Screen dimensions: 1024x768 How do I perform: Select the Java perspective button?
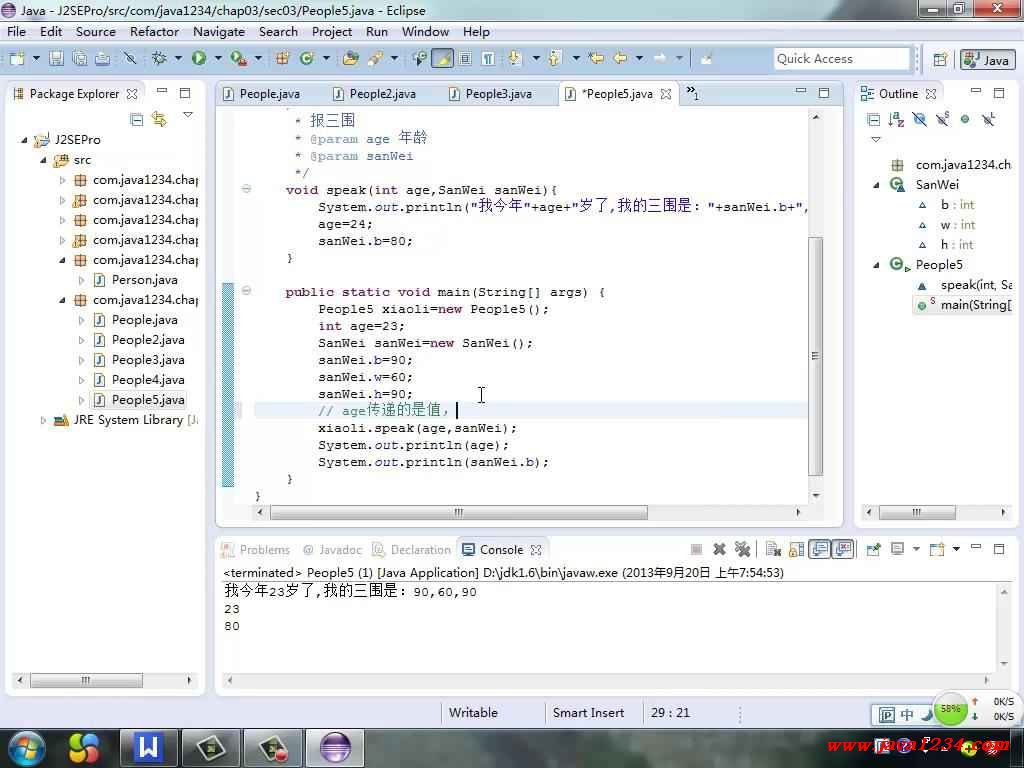[987, 59]
